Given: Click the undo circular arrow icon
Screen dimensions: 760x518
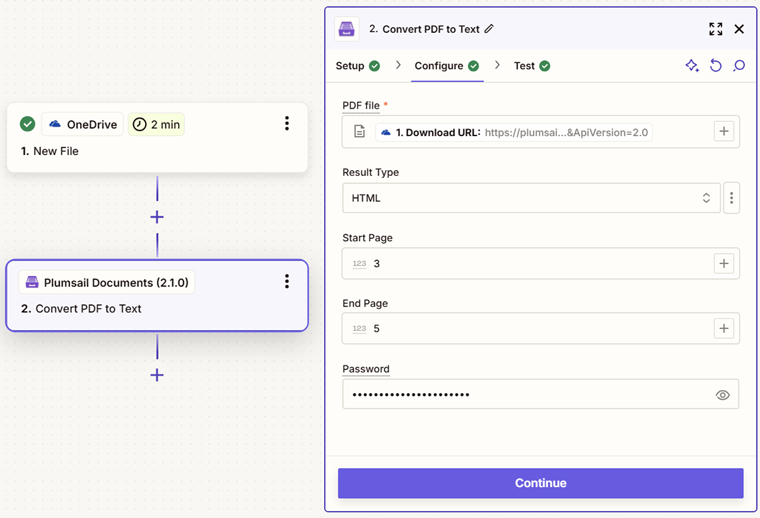Looking at the screenshot, I should click(715, 65).
